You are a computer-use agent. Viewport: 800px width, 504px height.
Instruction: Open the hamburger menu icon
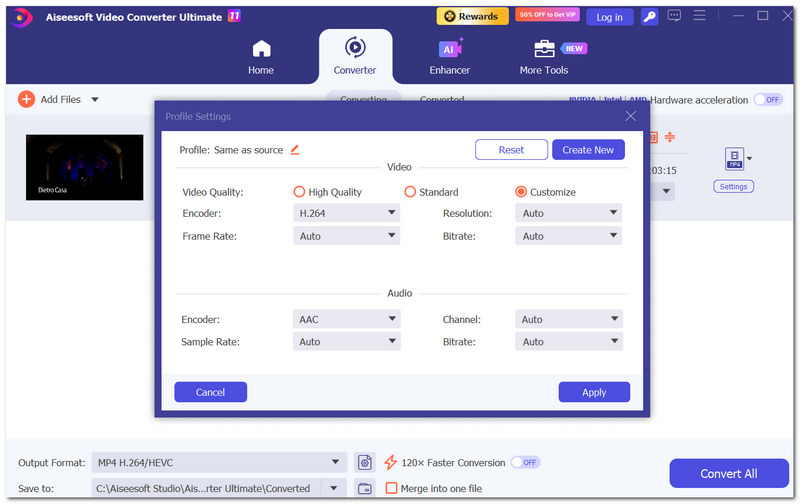[x=699, y=16]
